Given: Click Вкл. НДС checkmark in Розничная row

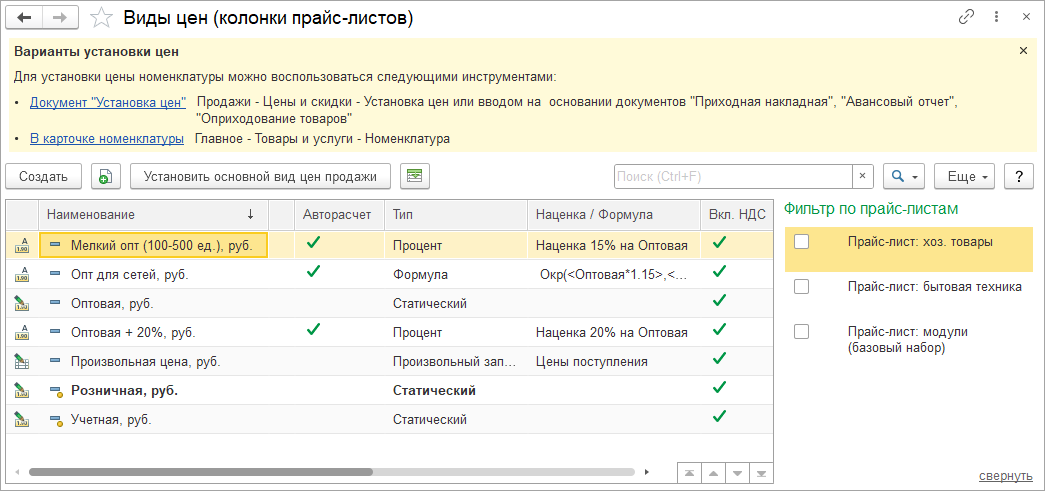Looking at the screenshot, I should (x=719, y=388).
